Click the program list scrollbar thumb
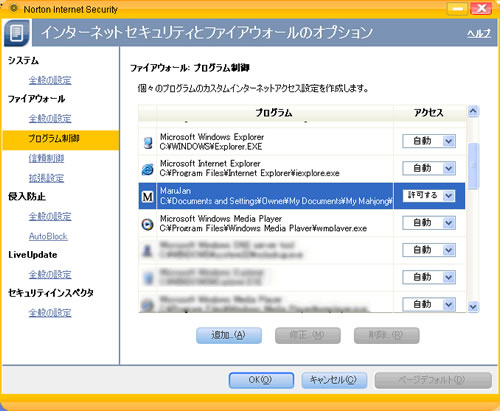This screenshot has width=500, height=411. (x=473, y=166)
